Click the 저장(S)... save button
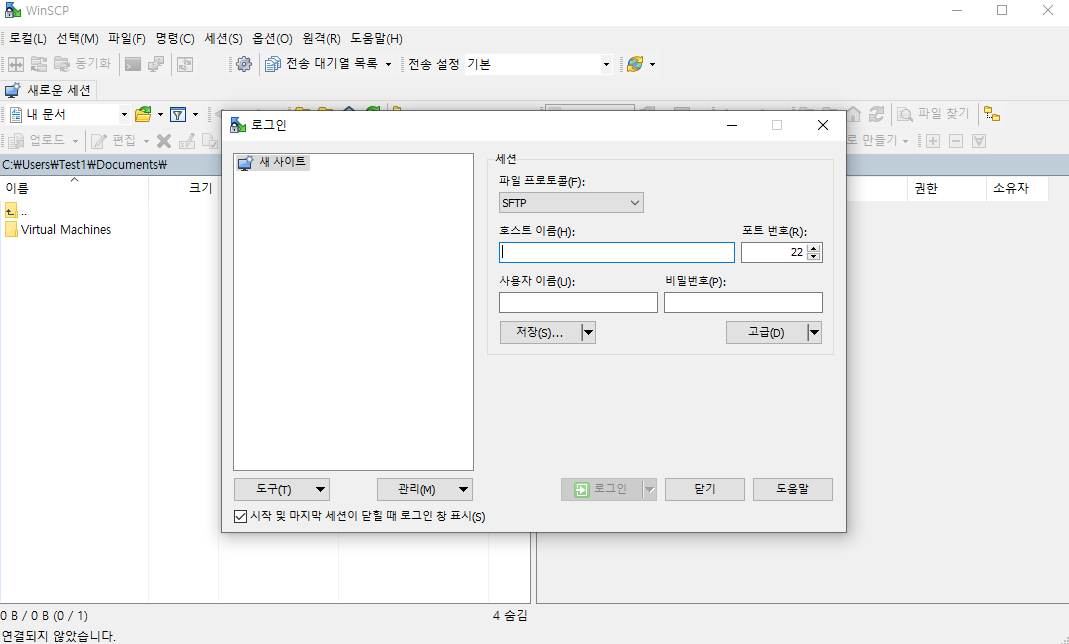This screenshot has width=1069, height=644. tap(540, 333)
